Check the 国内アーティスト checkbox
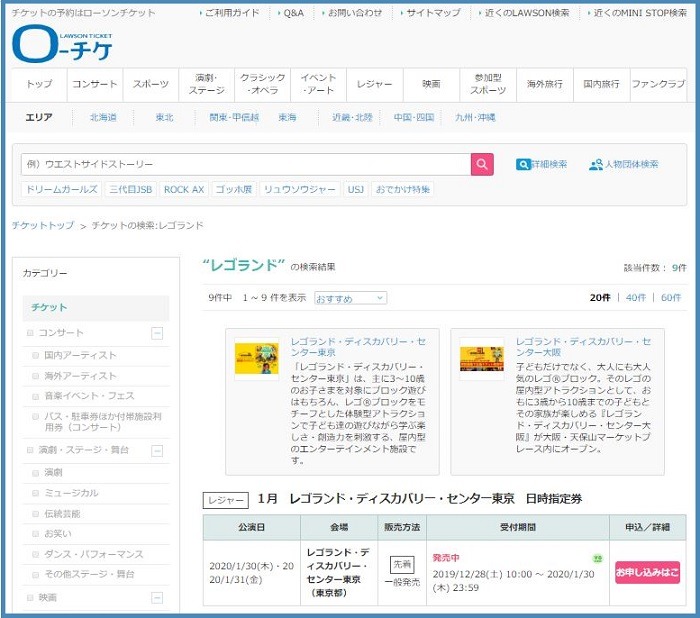This screenshot has height=618, width=700. 36,355
